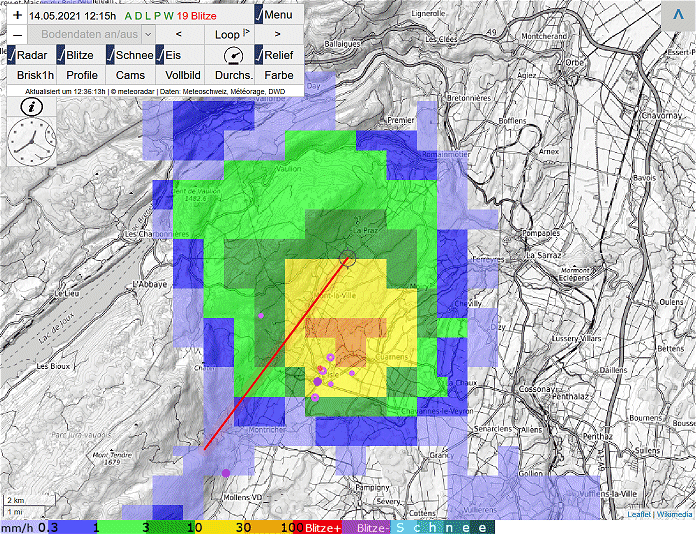Toggle the Schnee layer checkbox
The height and width of the screenshot is (534, 696).
[x=111, y=55]
